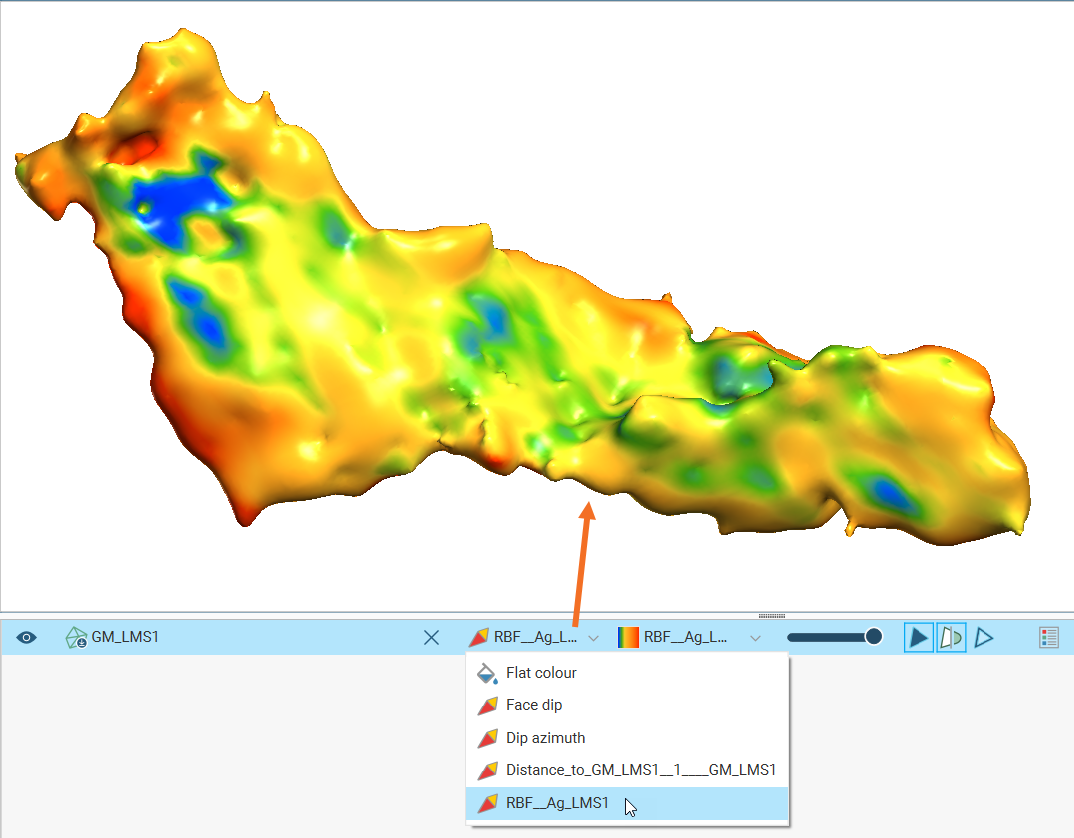Click the Face dip entry's icon
This screenshot has width=1074, height=838.
coord(487,706)
